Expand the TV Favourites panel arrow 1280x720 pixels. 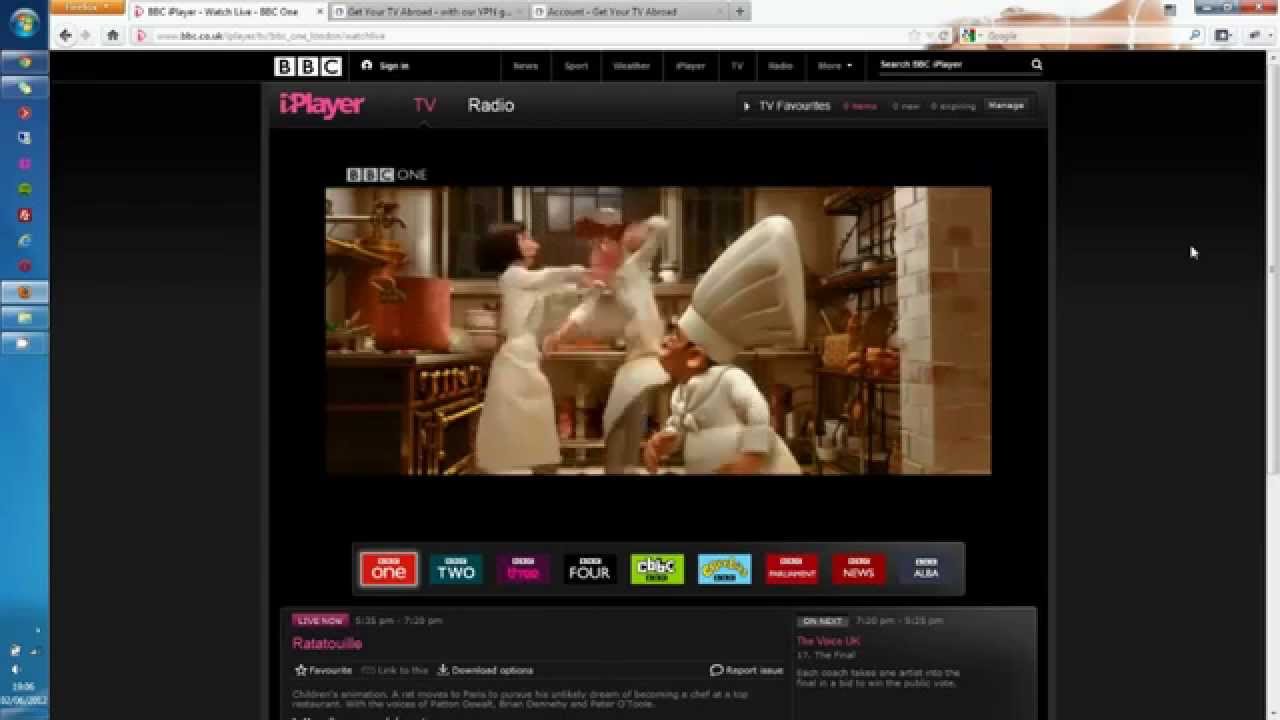pos(746,106)
